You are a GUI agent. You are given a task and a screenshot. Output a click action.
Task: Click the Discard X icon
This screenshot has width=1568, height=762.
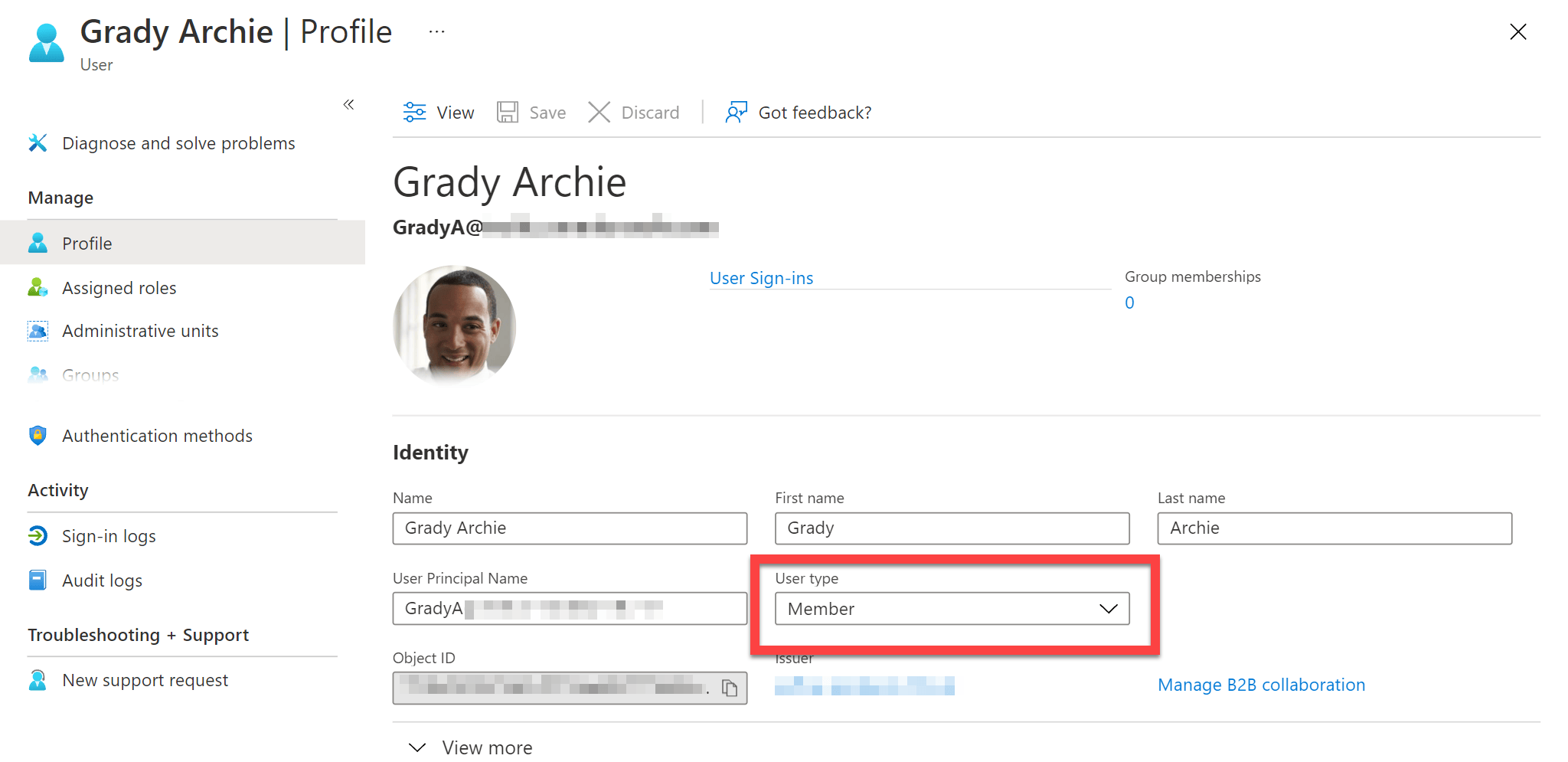pos(599,113)
